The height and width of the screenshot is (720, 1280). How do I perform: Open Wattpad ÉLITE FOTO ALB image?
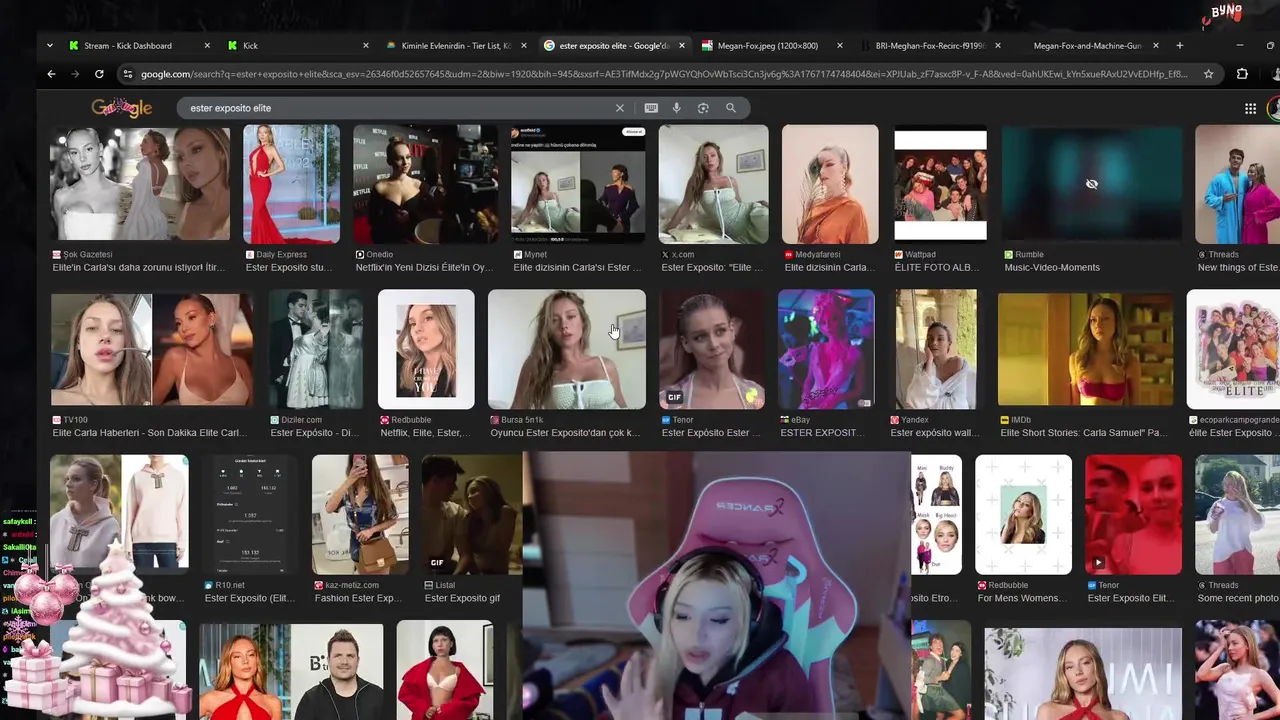940,184
